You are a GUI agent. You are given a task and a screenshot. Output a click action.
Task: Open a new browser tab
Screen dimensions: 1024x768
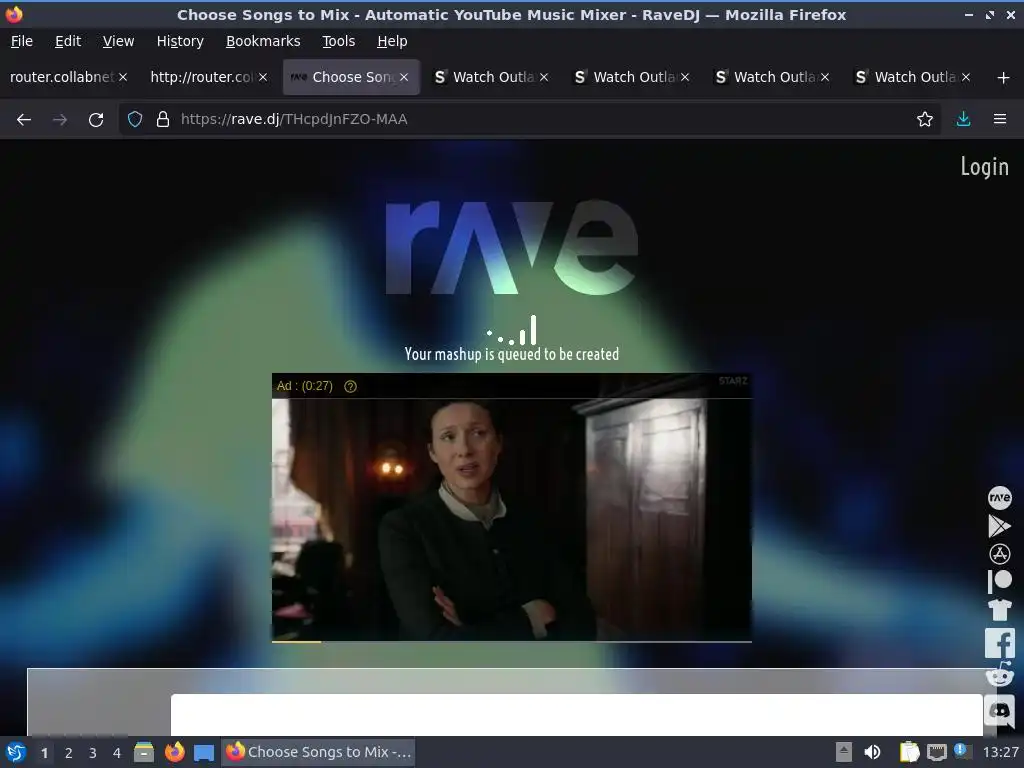pos(1004,78)
